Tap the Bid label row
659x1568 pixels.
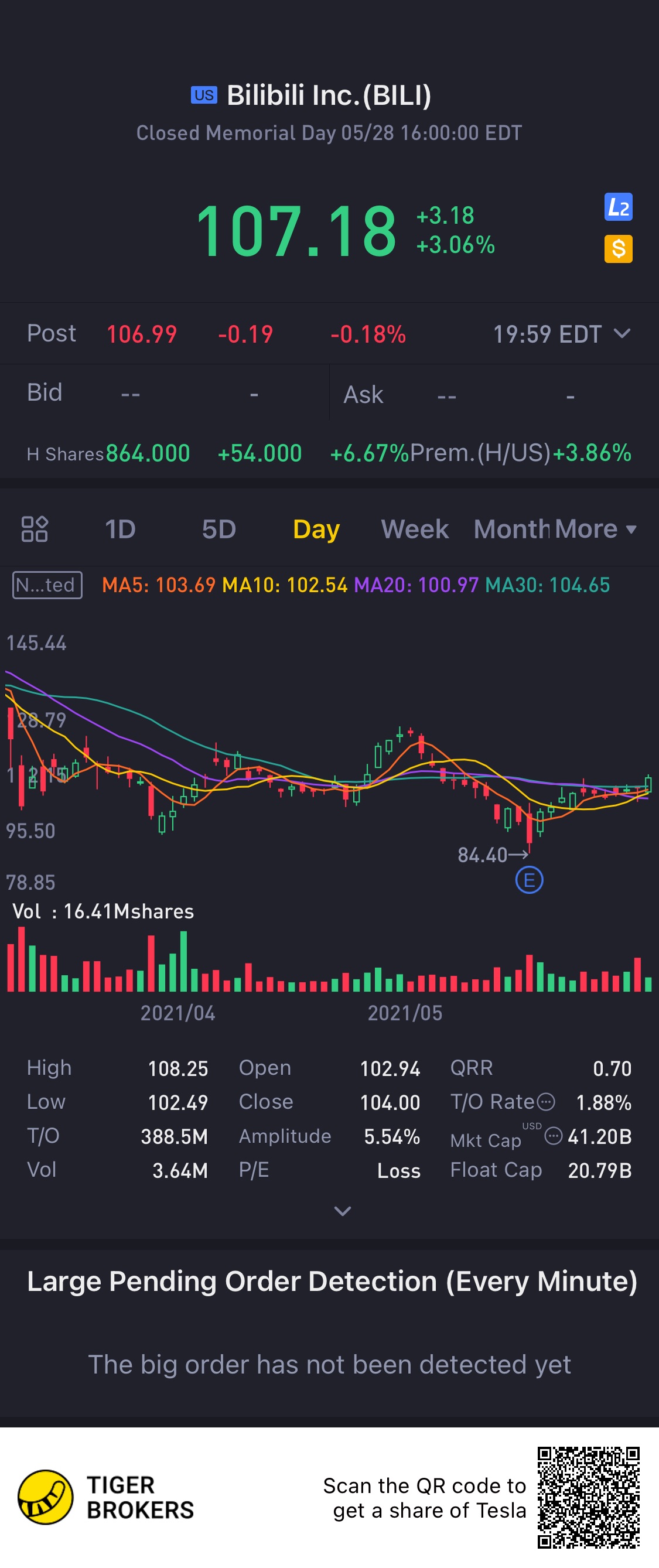pyautogui.click(x=164, y=393)
